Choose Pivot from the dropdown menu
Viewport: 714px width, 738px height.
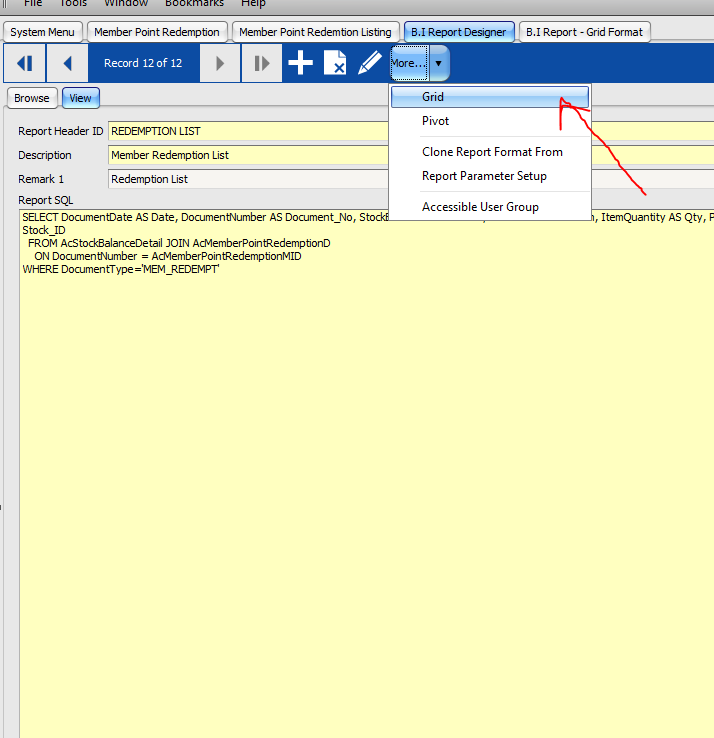435,121
